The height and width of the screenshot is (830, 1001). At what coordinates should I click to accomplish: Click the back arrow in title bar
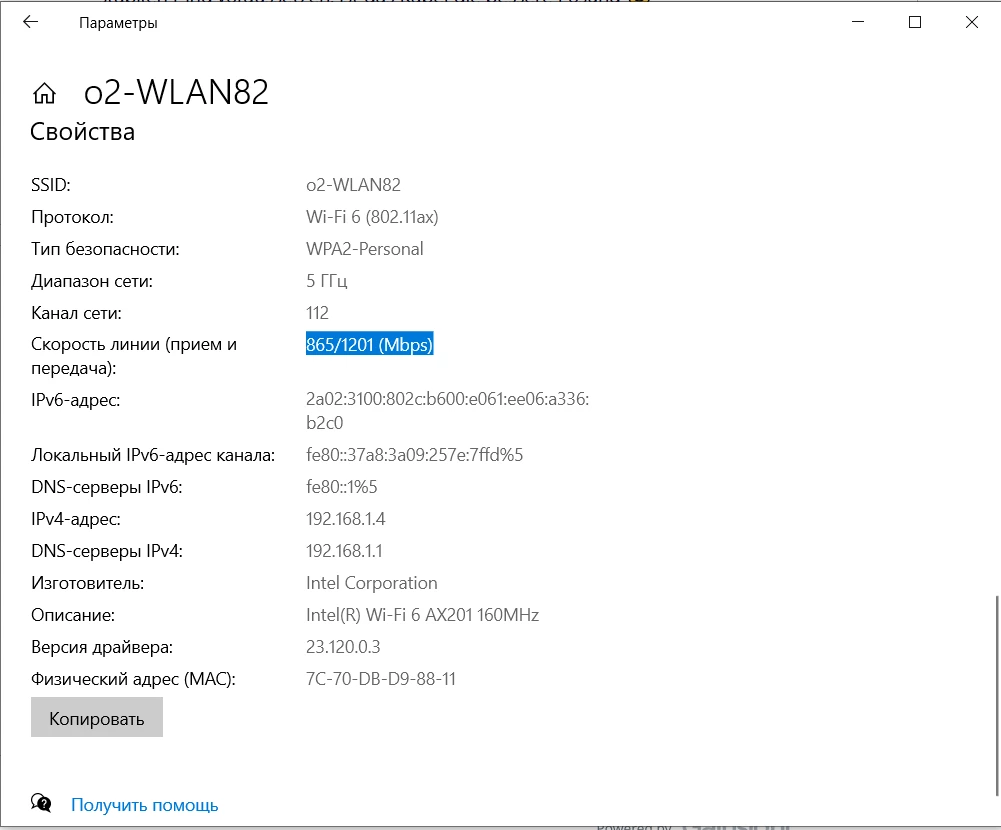pos(31,22)
